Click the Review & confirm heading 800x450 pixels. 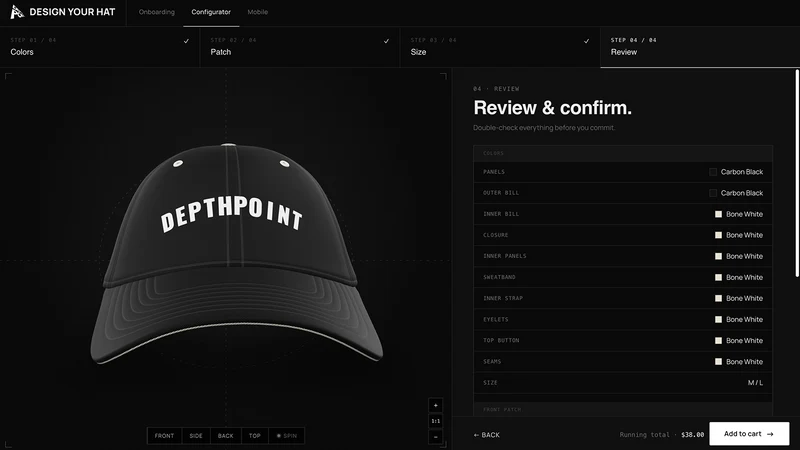pos(553,108)
